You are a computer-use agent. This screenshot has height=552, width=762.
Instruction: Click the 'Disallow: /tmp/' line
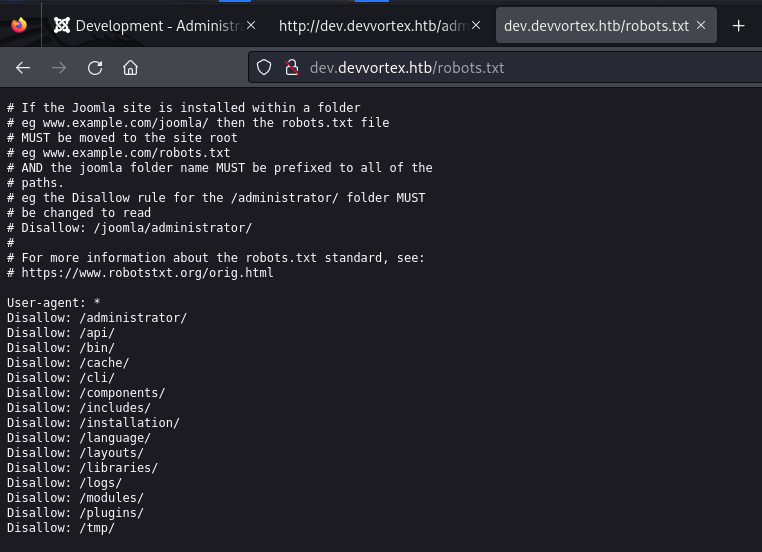coord(61,528)
